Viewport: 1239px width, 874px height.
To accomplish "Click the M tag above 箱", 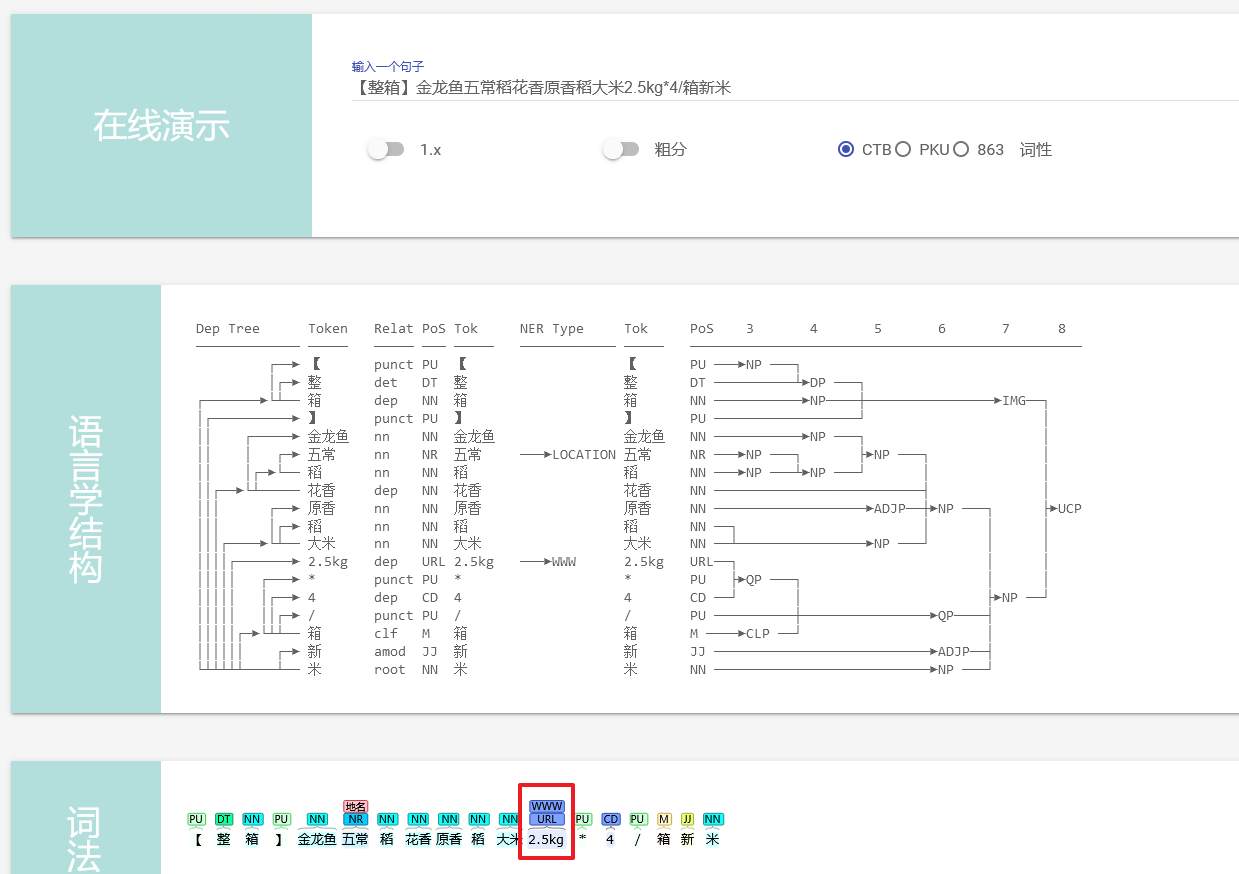I will tap(663, 818).
